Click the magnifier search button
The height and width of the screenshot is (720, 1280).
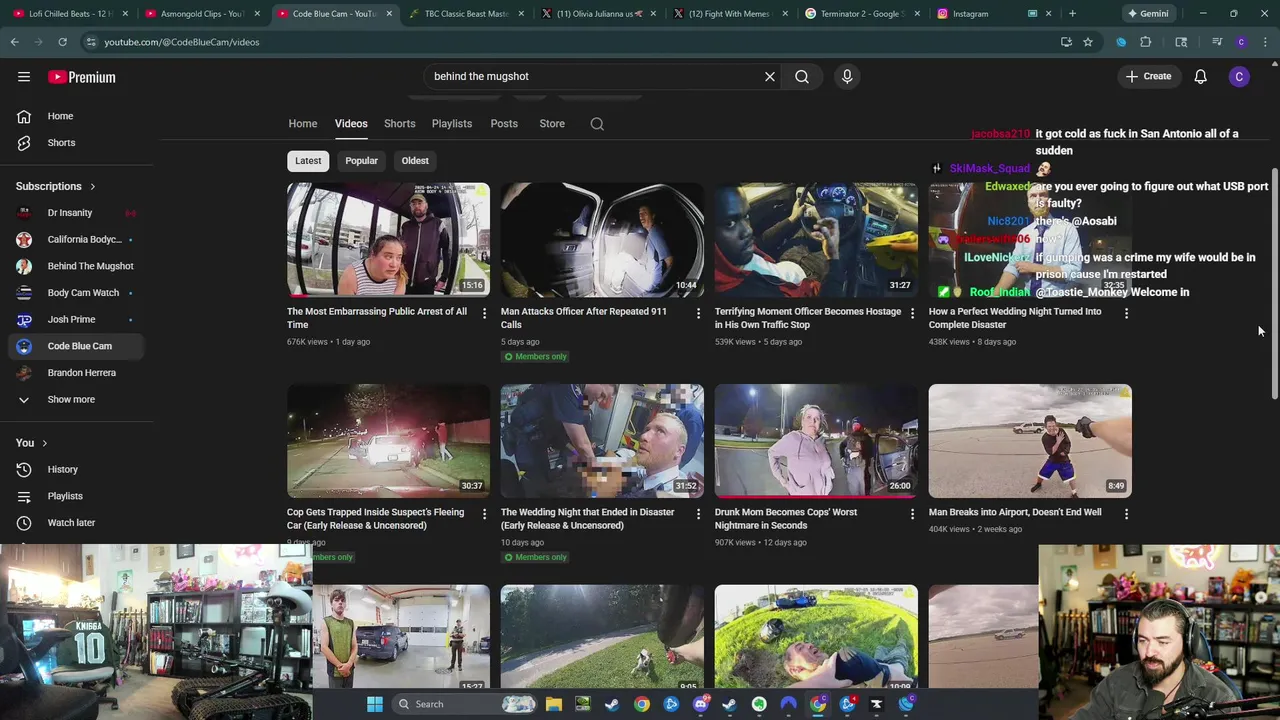(802, 76)
